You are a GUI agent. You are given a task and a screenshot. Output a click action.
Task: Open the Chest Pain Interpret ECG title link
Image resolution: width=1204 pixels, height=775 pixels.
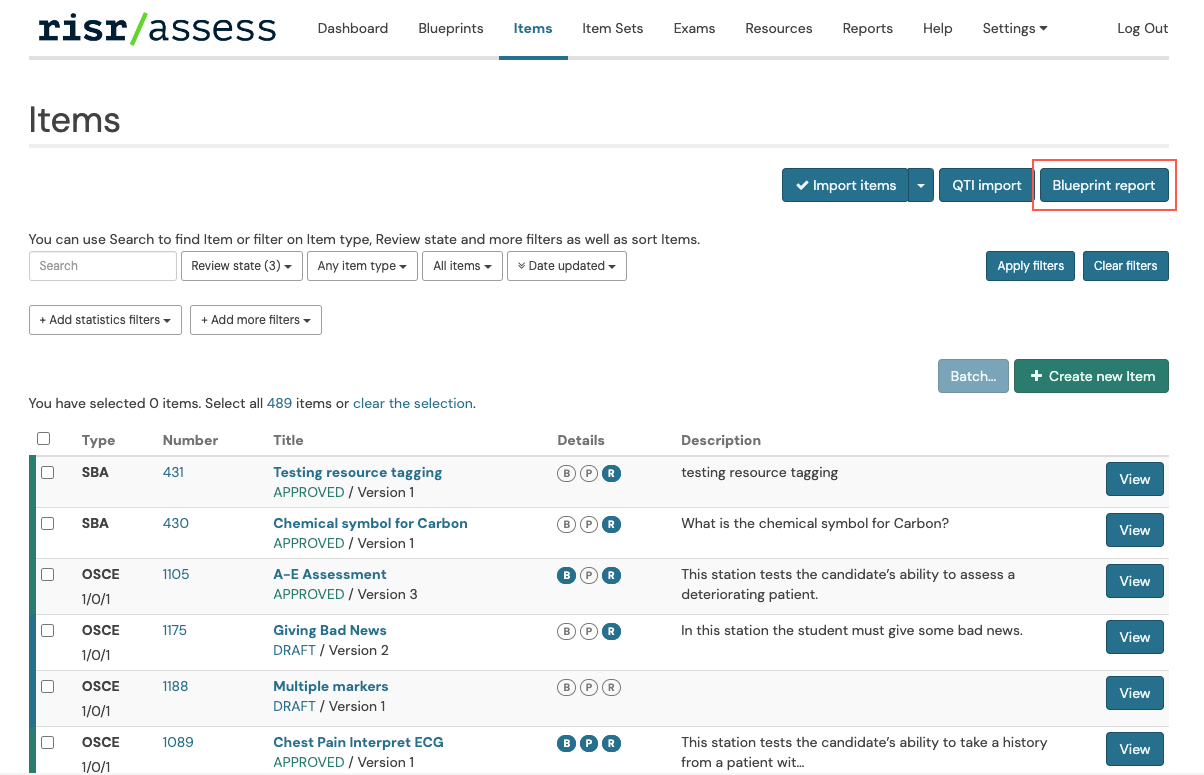(358, 743)
